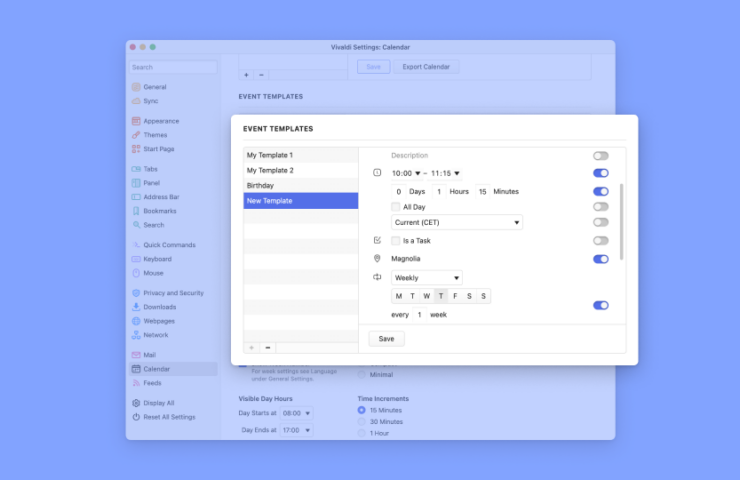Toggle the duration Days/Hours/Minutes switch
Image resolution: width=740 pixels, height=480 pixels.
[601, 192]
